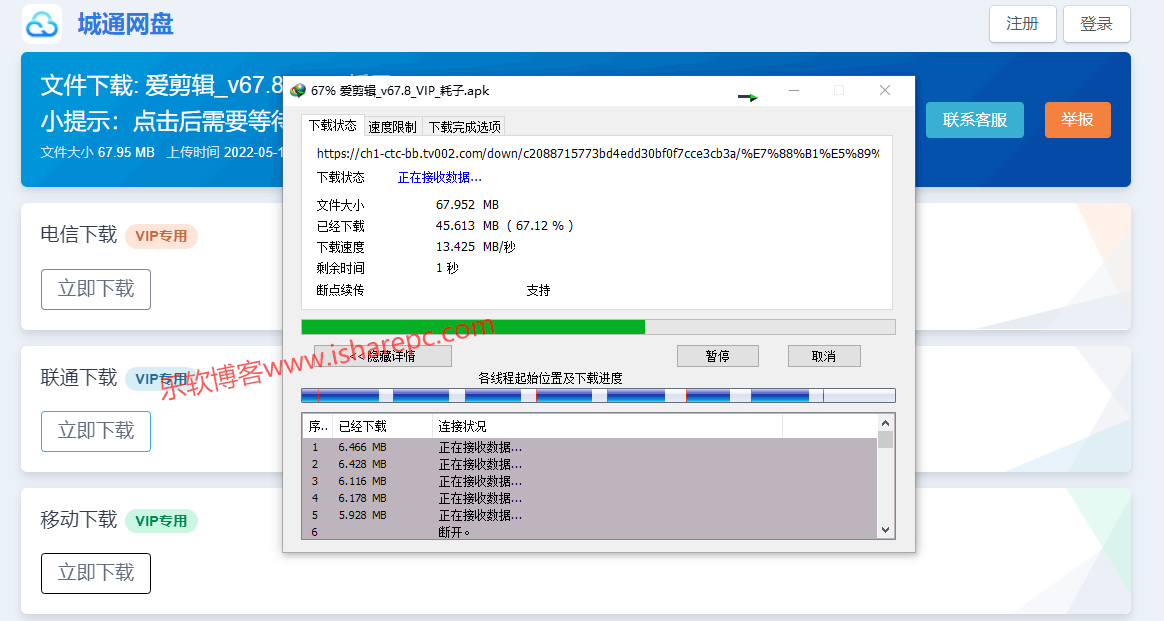This screenshot has width=1164, height=621.
Task: Minimize the download dialog window
Action: tap(794, 91)
